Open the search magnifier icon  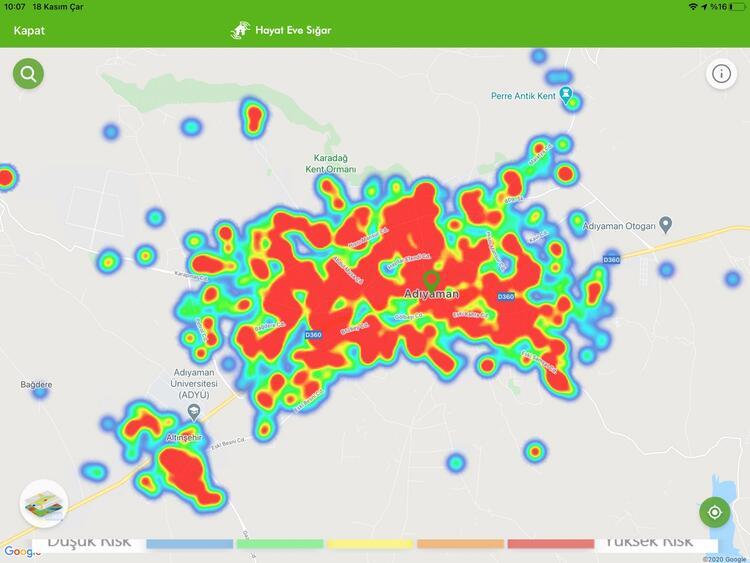pyautogui.click(x=28, y=74)
